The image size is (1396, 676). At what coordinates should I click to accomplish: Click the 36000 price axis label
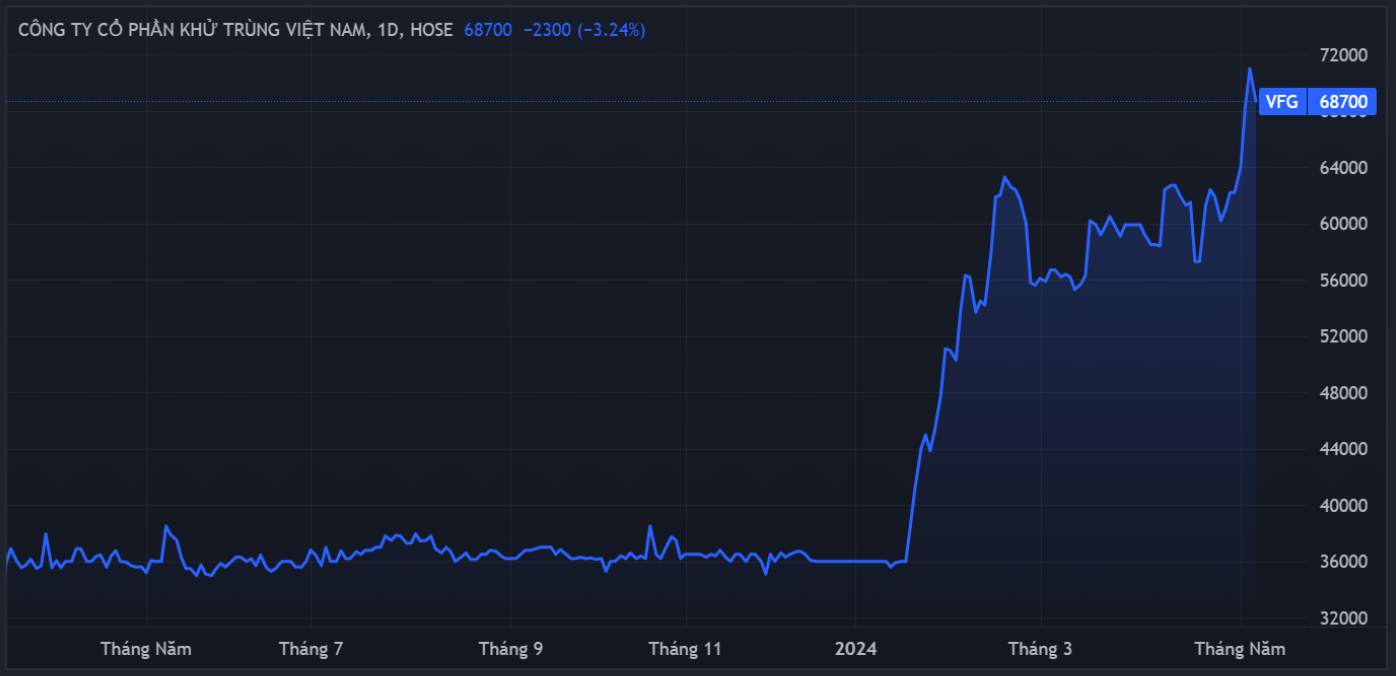(x=1342, y=562)
